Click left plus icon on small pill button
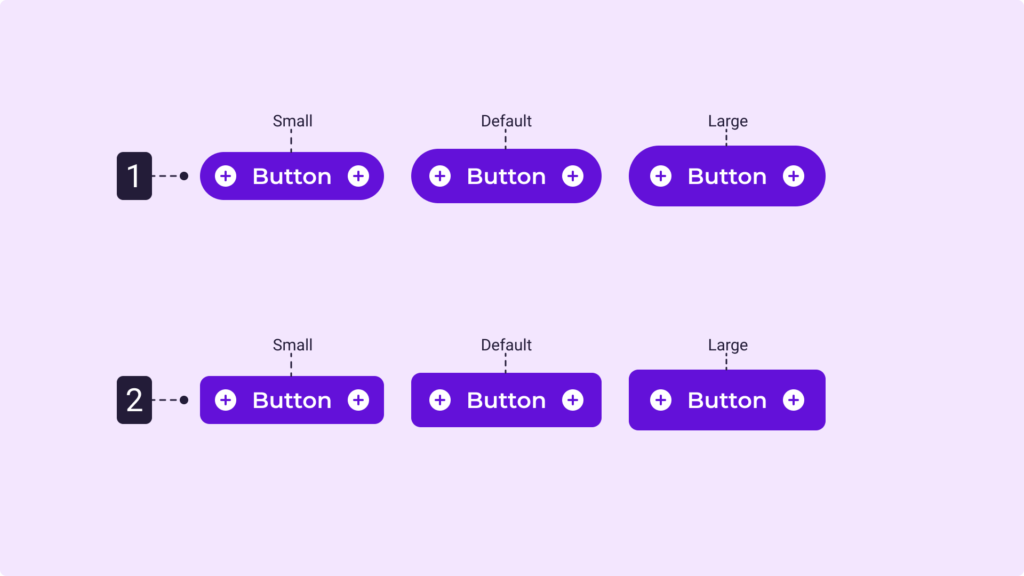 [226, 176]
